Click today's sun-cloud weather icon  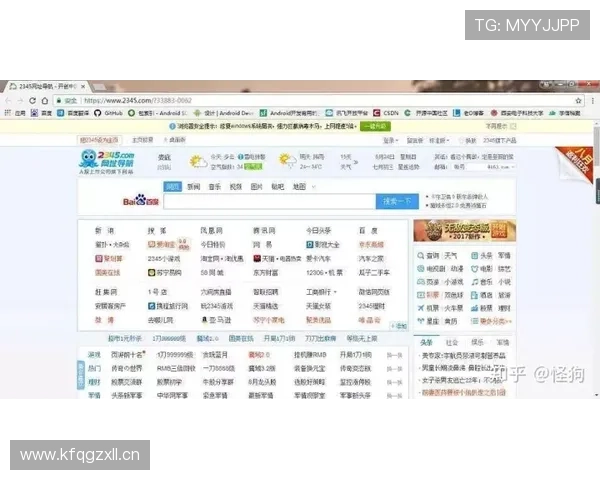coord(198,162)
